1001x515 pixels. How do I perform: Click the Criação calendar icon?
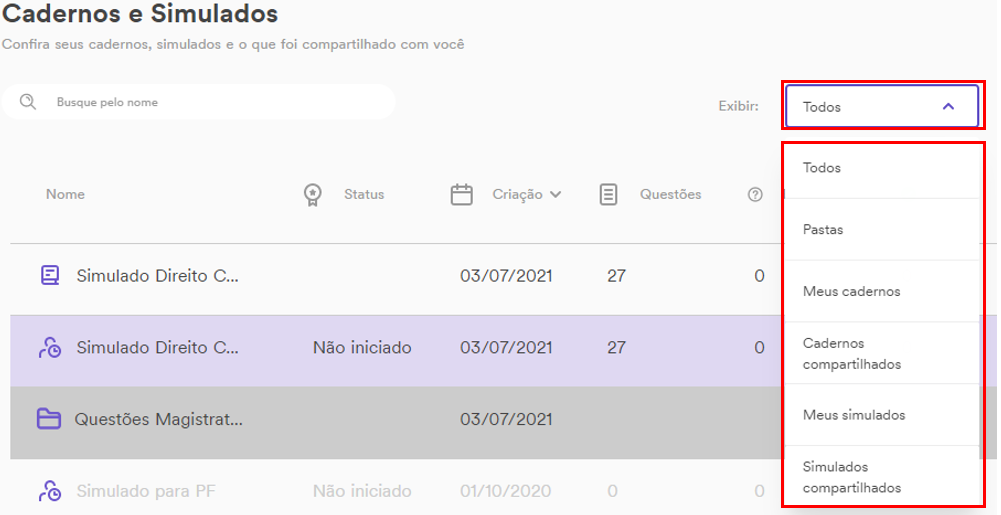click(x=462, y=195)
